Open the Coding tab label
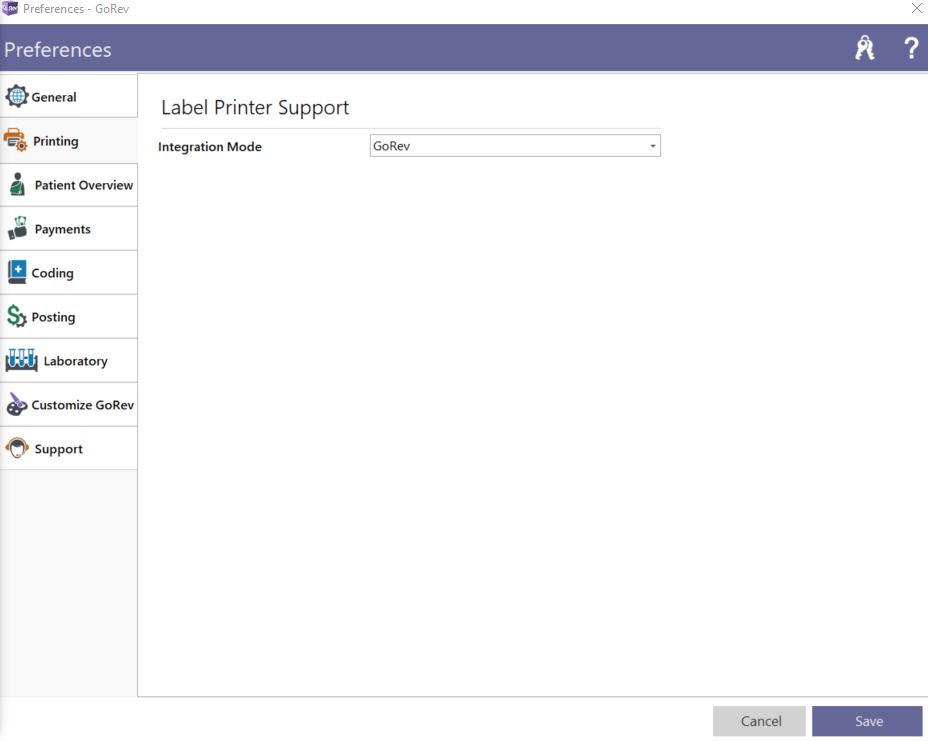Viewport: 928px width, 741px height. tap(52, 273)
